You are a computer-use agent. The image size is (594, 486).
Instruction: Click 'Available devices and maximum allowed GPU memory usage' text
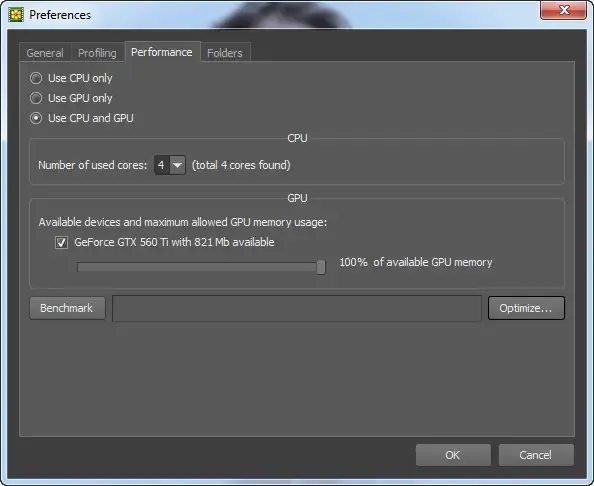[x=183, y=222]
